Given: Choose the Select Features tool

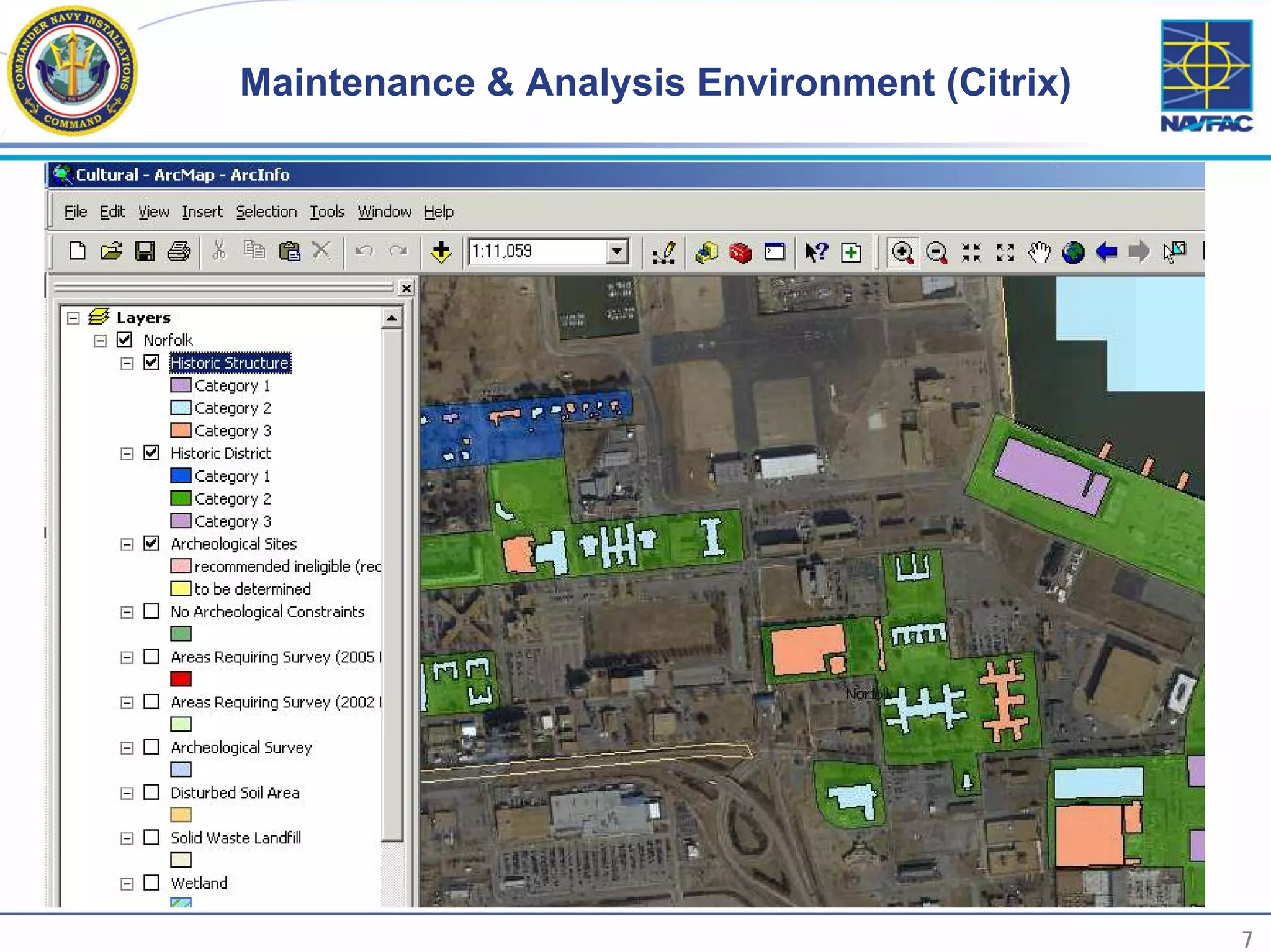Looking at the screenshot, I should click(1175, 252).
